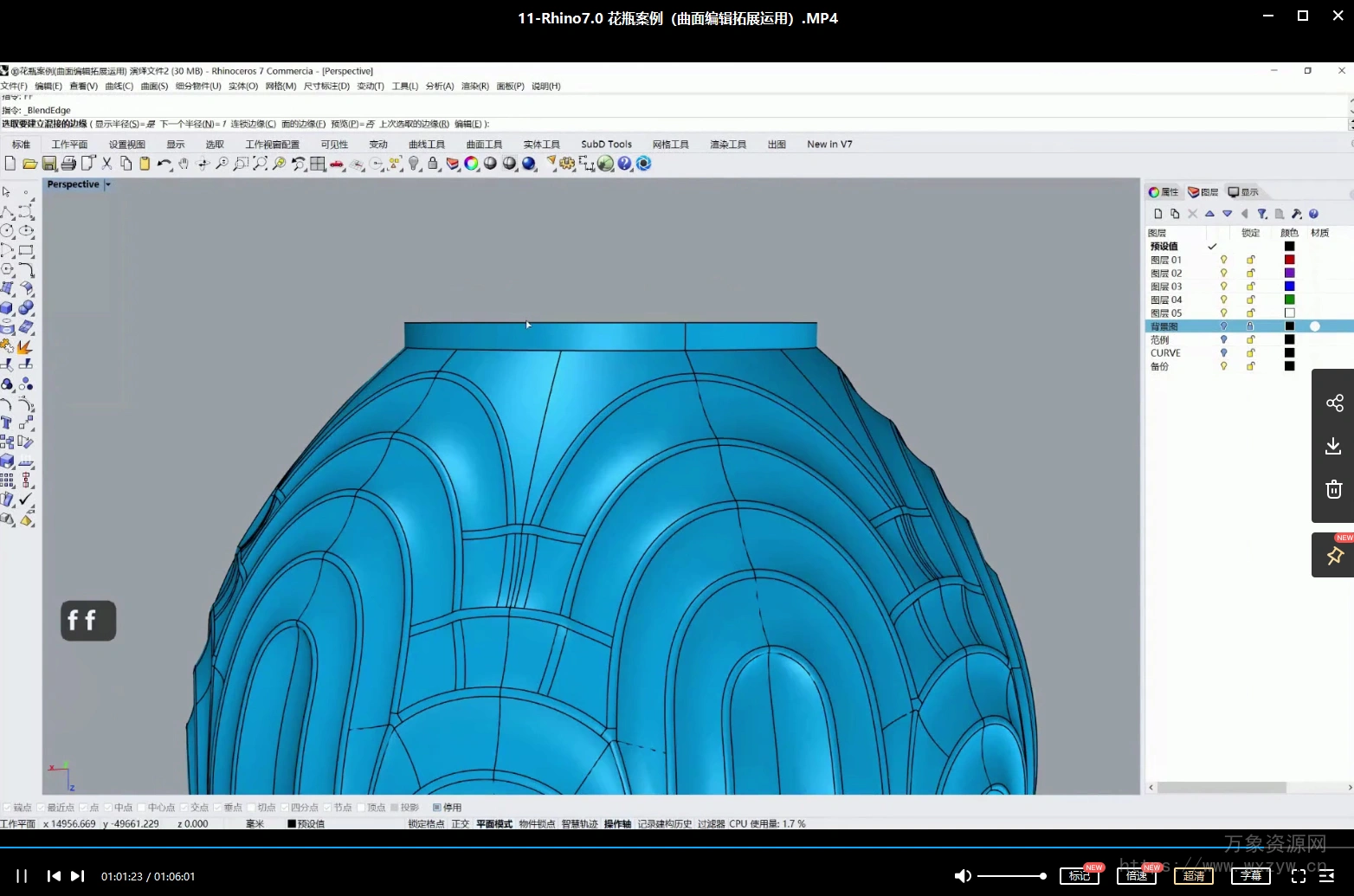Click the Save file icon in toolbar
Image resolution: width=1354 pixels, height=896 pixels.
tap(49, 164)
